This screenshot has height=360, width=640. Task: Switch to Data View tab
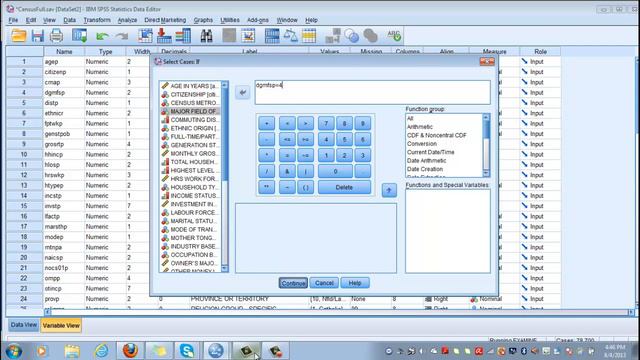tap(24, 325)
